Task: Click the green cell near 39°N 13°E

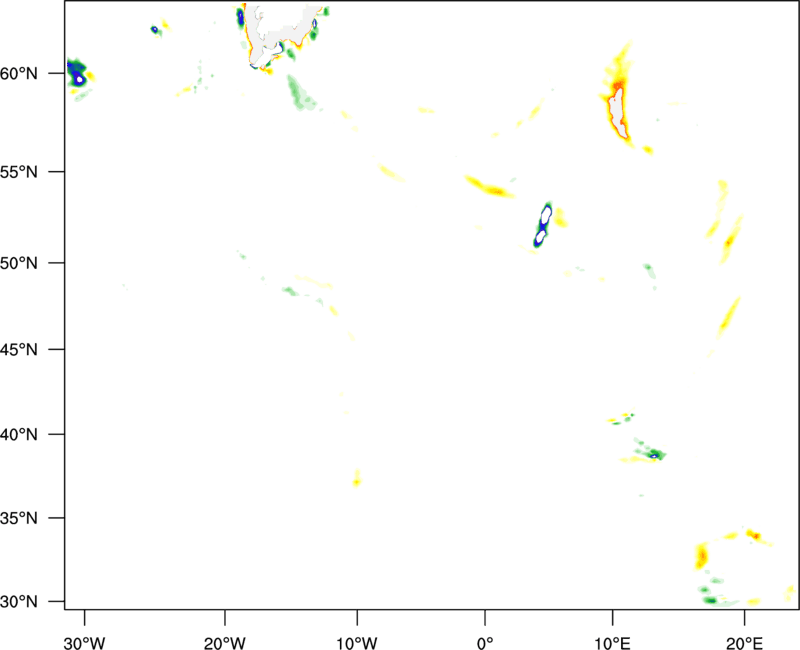Action: click(x=653, y=453)
